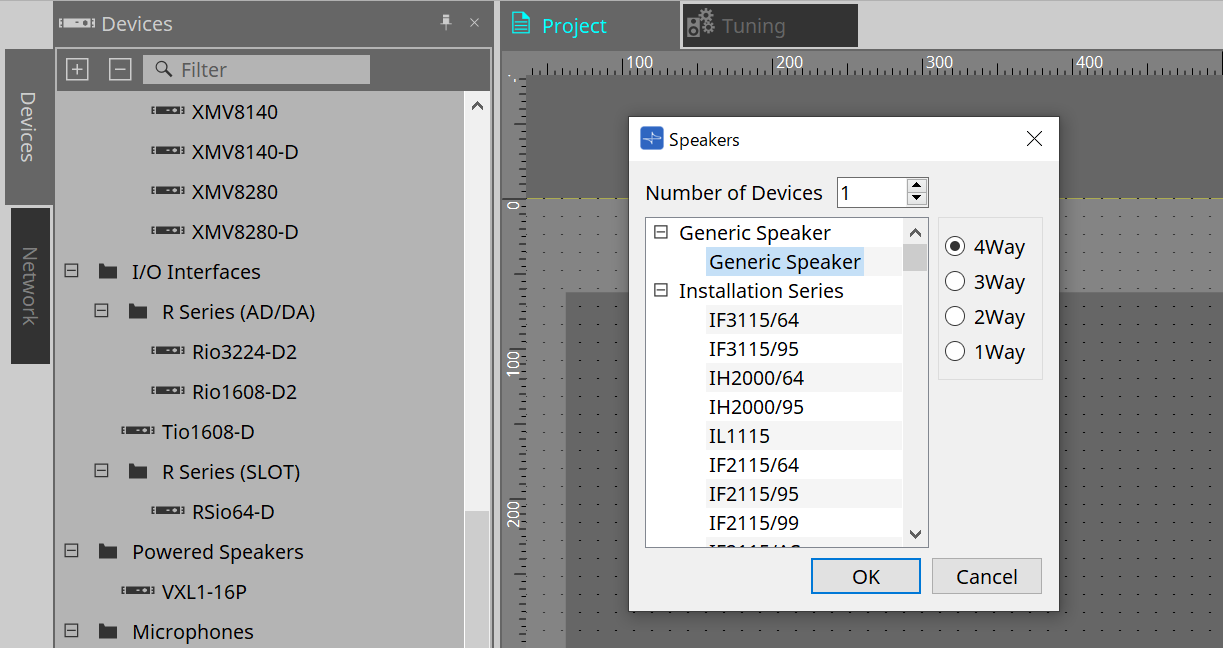Choose 1Way speaker configuration

pyautogui.click(x=955, y=351)
